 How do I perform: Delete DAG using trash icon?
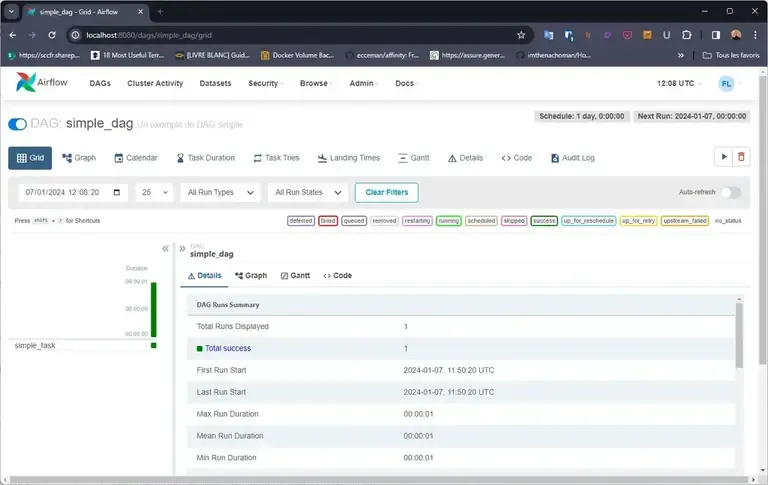(x=741, y=157)
